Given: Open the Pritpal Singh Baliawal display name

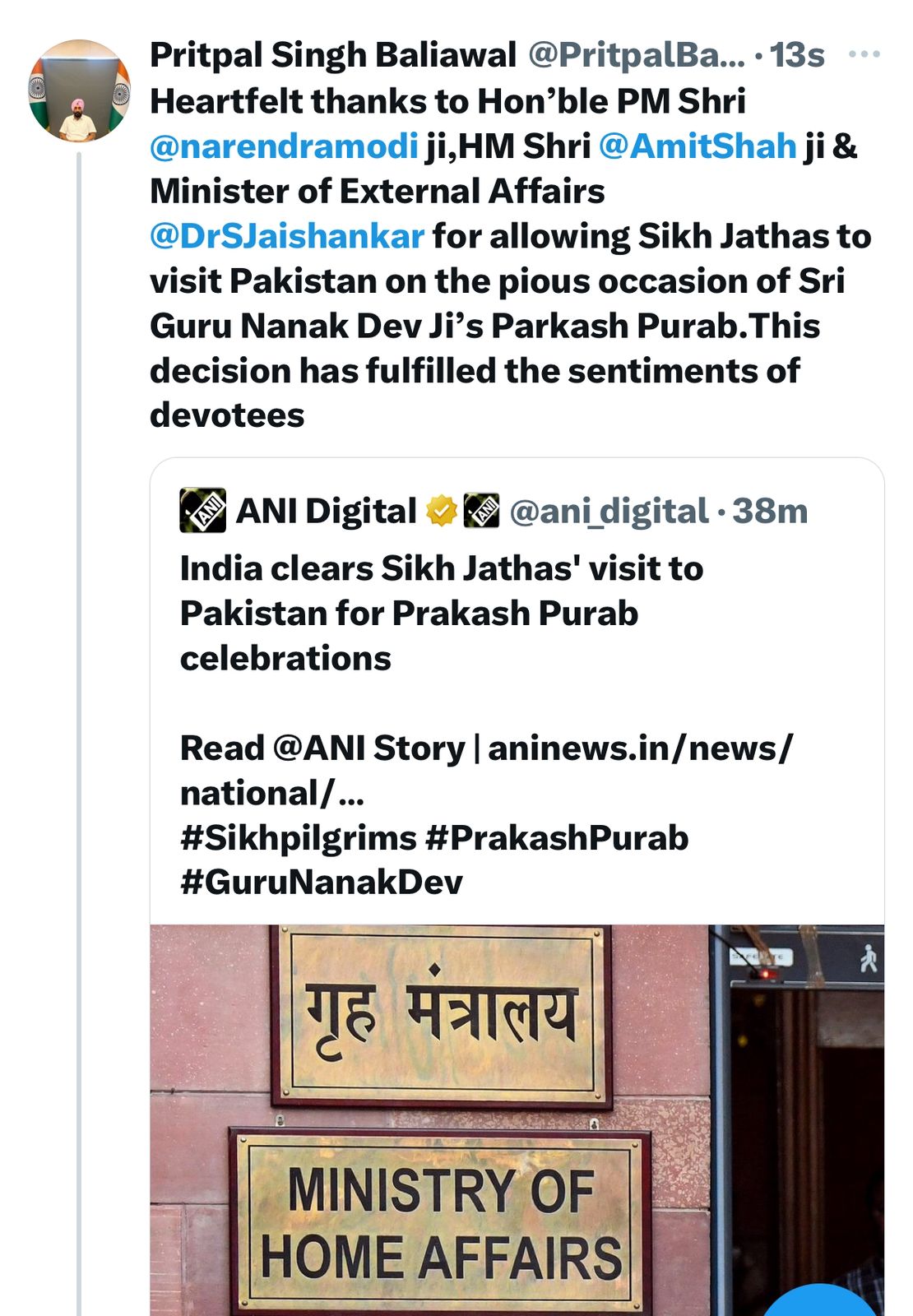Looking at the screenshot, I should [332, 55].
